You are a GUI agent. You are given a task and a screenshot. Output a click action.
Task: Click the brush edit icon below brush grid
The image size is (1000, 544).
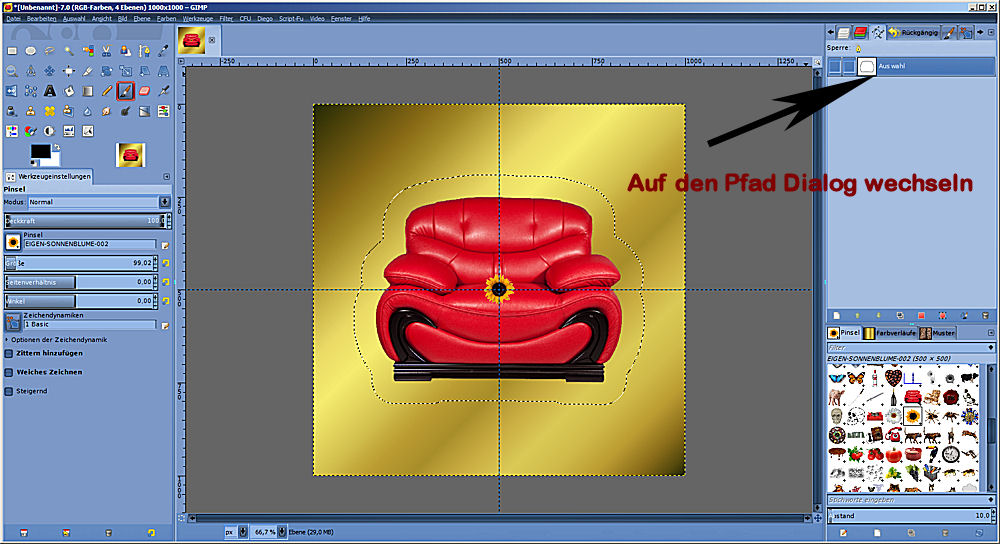tap(843, 533)
